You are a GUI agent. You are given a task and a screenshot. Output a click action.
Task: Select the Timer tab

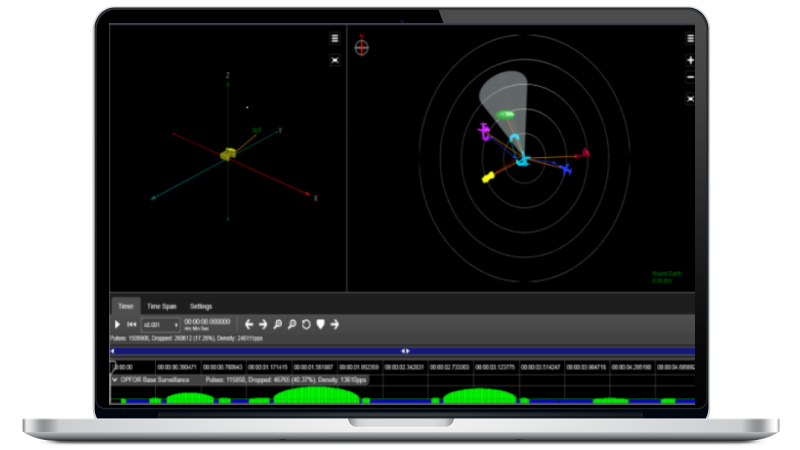pos(125,306)
